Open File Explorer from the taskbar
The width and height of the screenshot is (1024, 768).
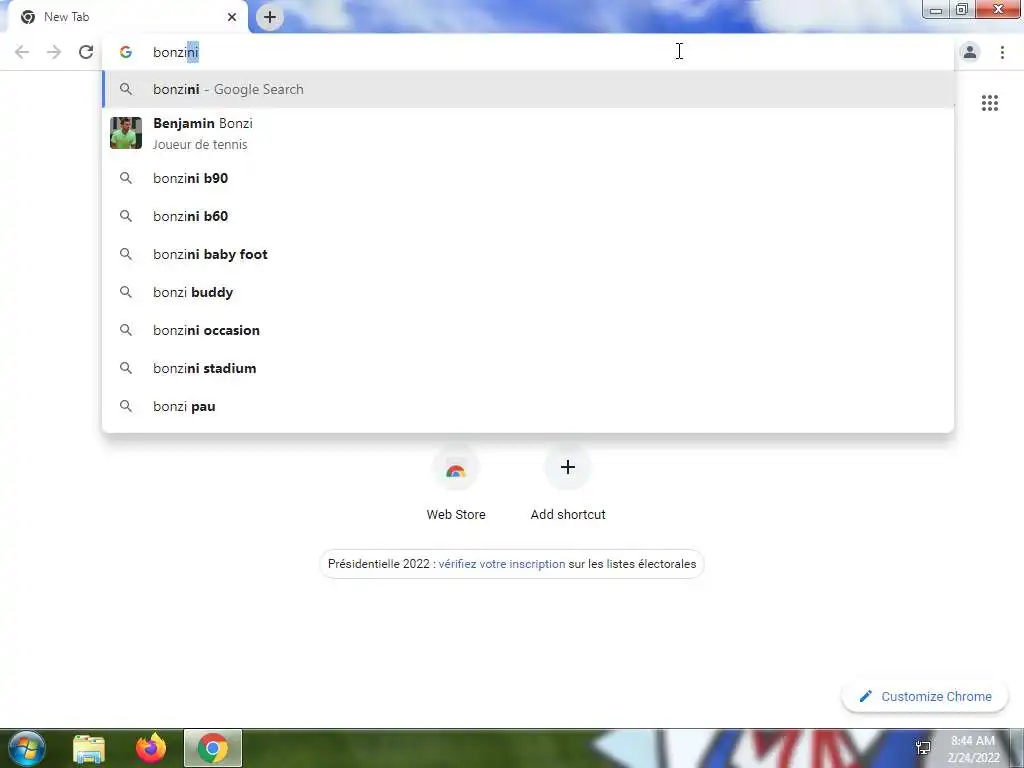(89, 748)
